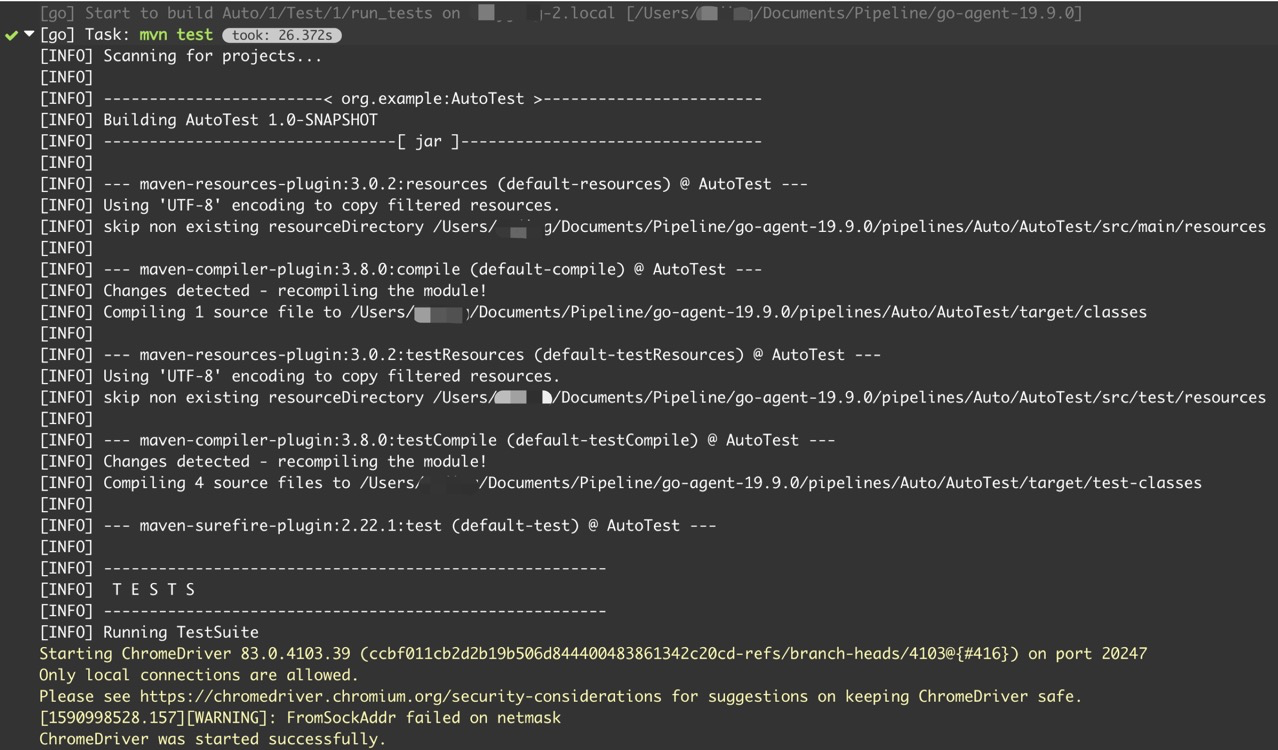Click the org.example:AutoTest header line

[x=432, y=99]
